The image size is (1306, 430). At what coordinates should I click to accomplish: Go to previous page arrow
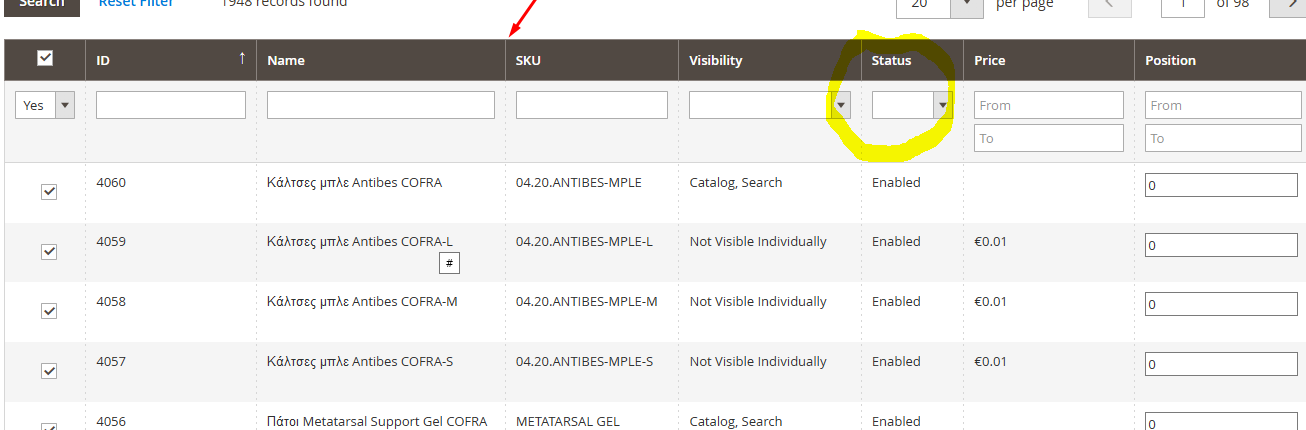pos(1112,5)
